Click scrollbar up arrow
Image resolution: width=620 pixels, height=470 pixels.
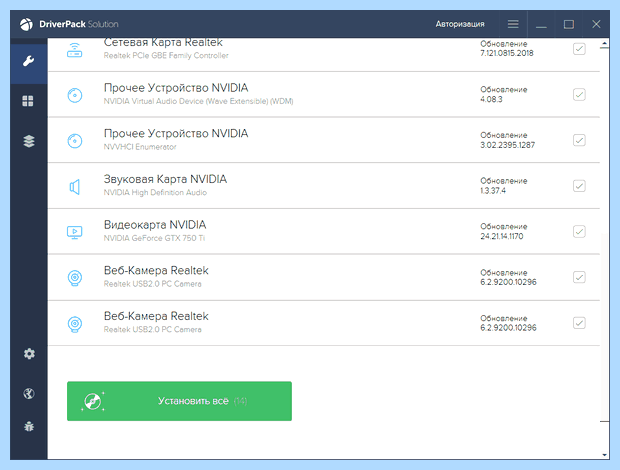(604, 43)
